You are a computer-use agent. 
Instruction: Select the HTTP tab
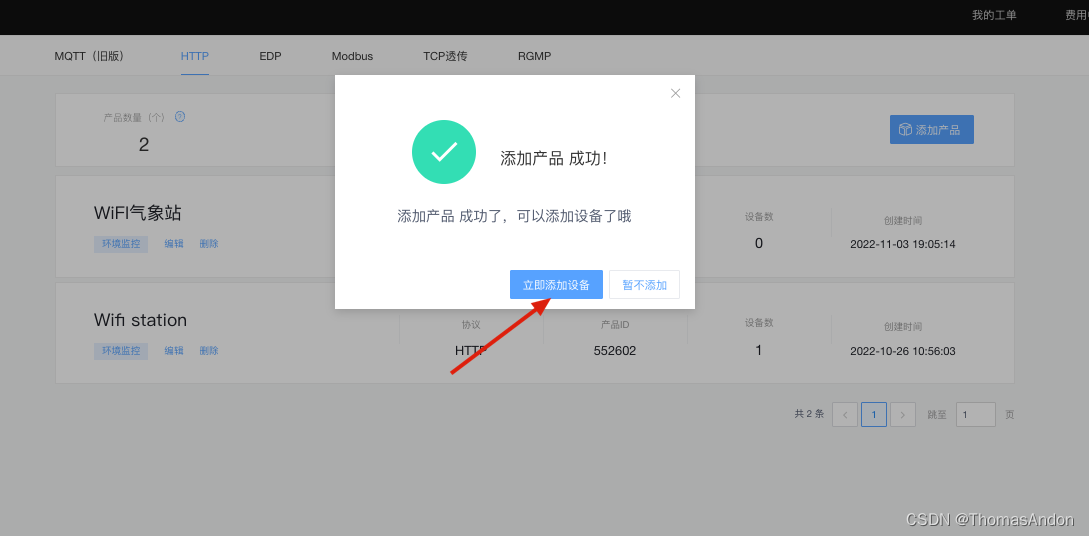point(194,56)
